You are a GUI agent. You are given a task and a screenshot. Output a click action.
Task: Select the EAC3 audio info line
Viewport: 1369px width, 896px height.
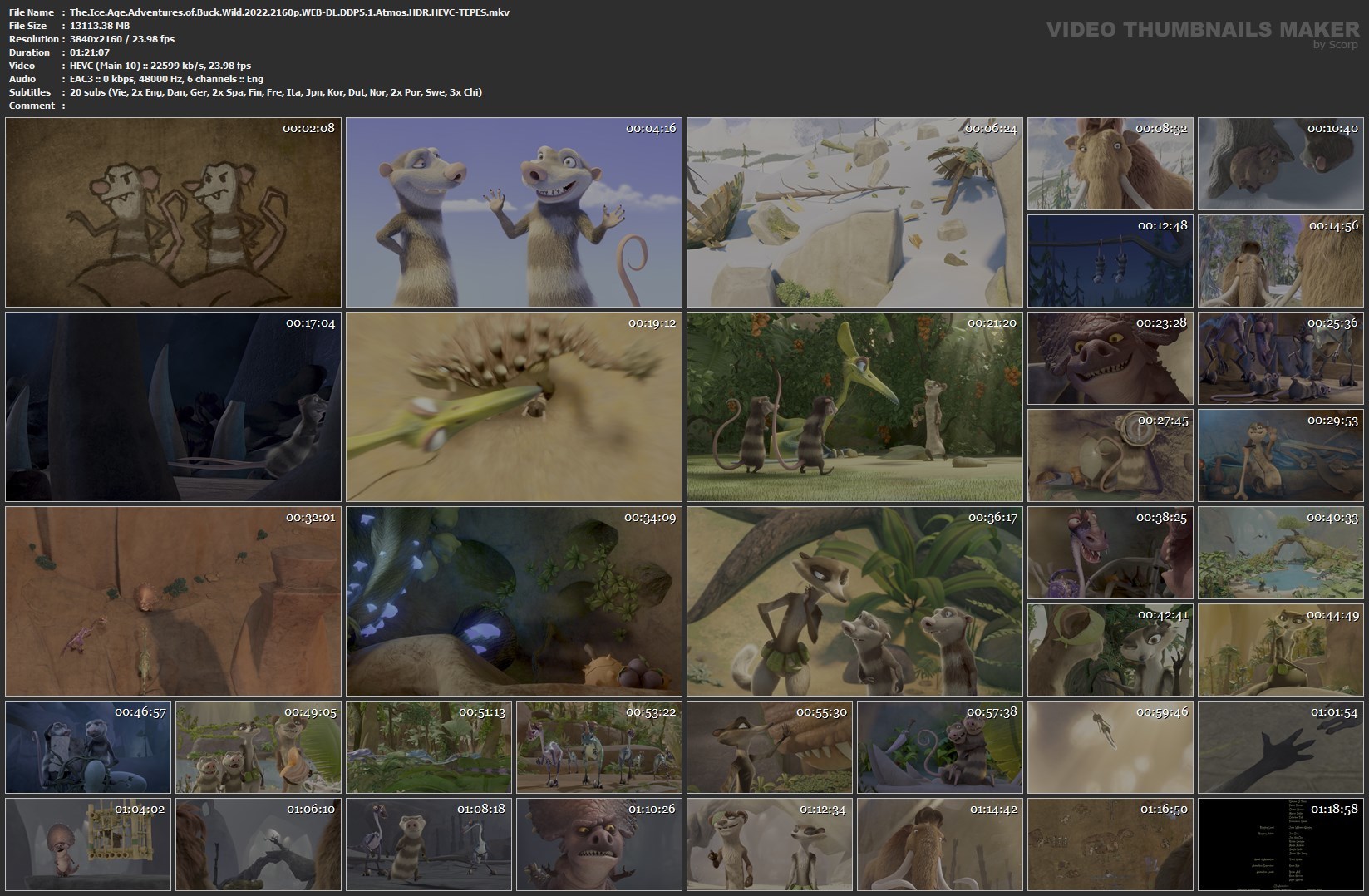click(166, 79)
